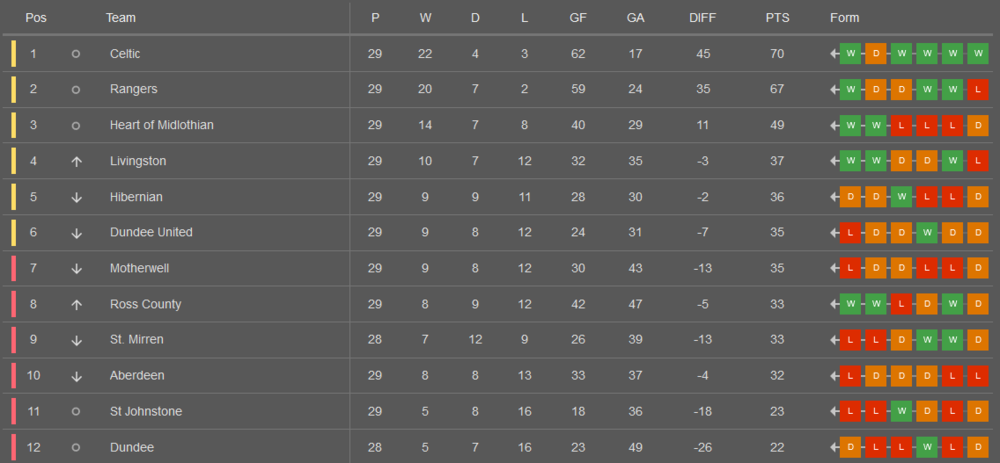
Task: Click St. Mirren's draws value 12
Action: point(475,340)
